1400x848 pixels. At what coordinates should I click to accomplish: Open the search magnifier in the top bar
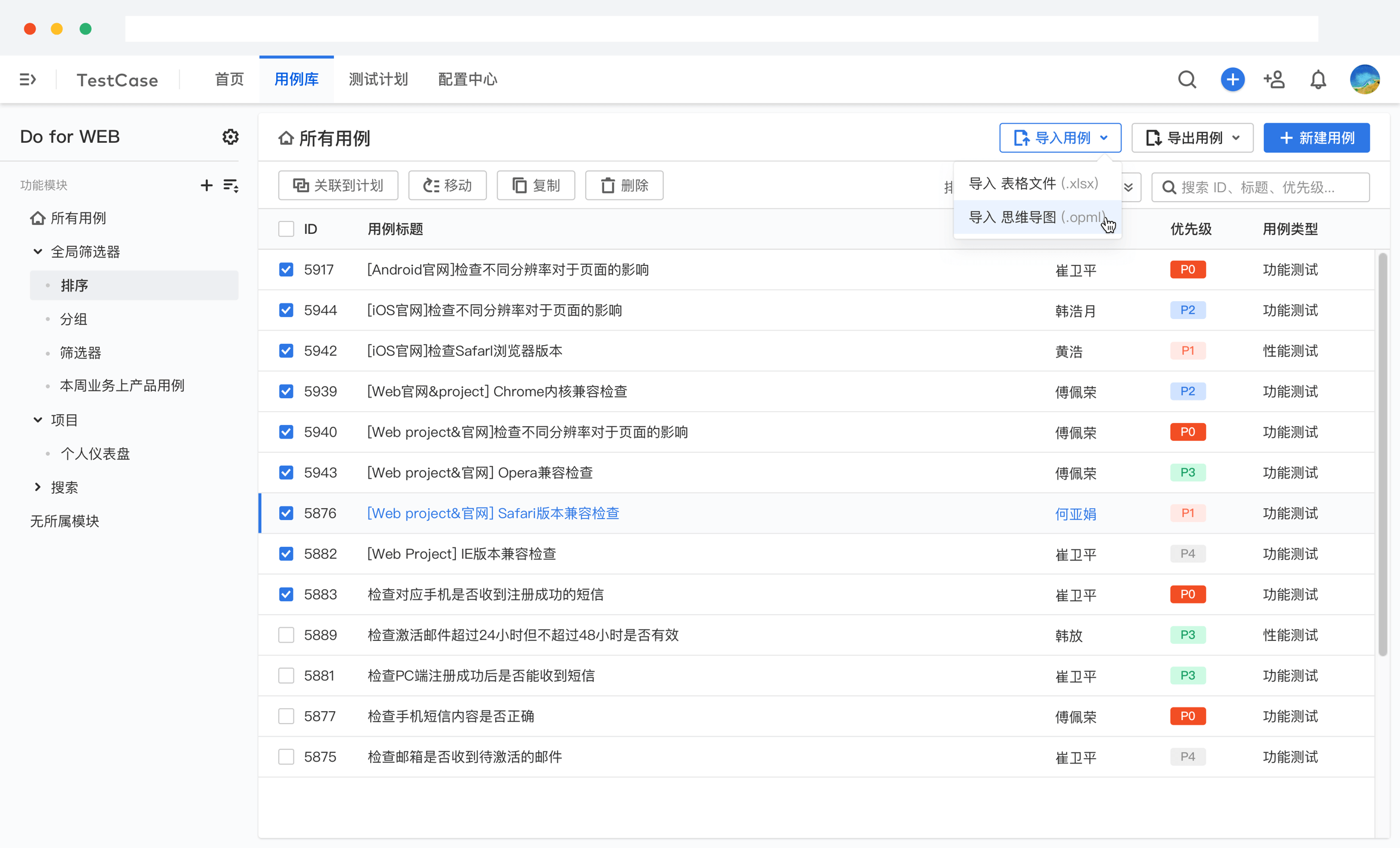(1187, 79)
